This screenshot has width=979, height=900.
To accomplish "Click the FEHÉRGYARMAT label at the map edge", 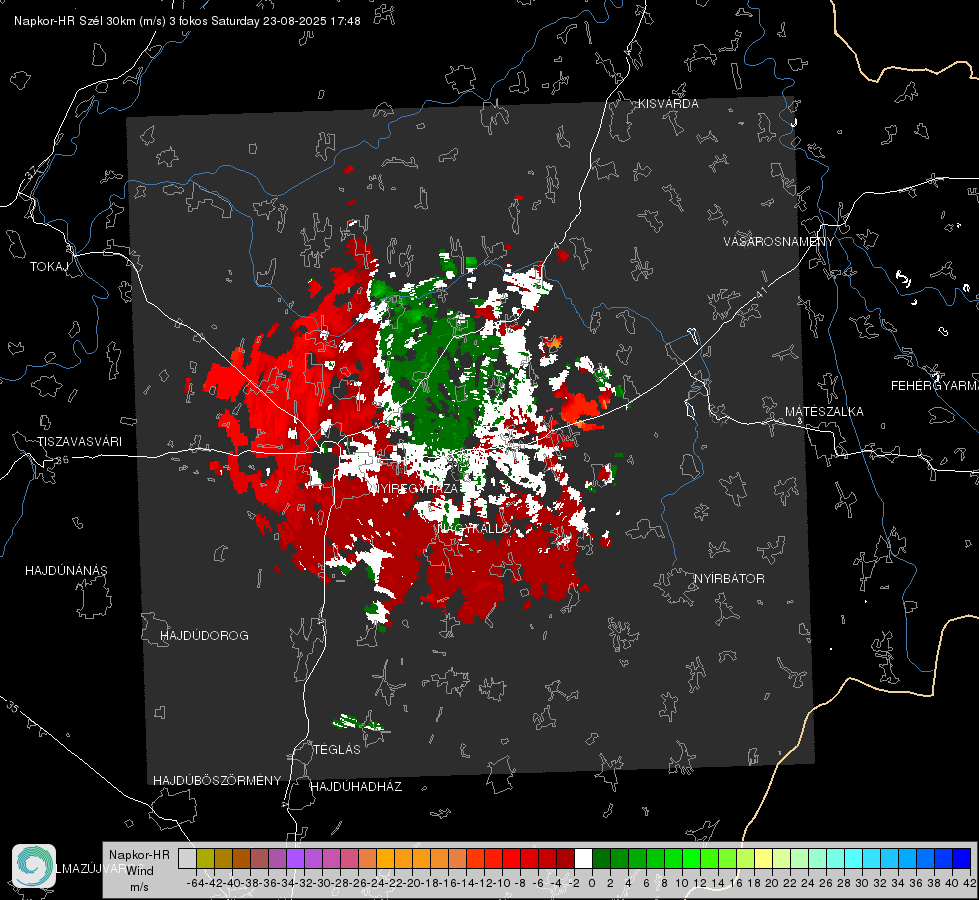I will point(934,386).
